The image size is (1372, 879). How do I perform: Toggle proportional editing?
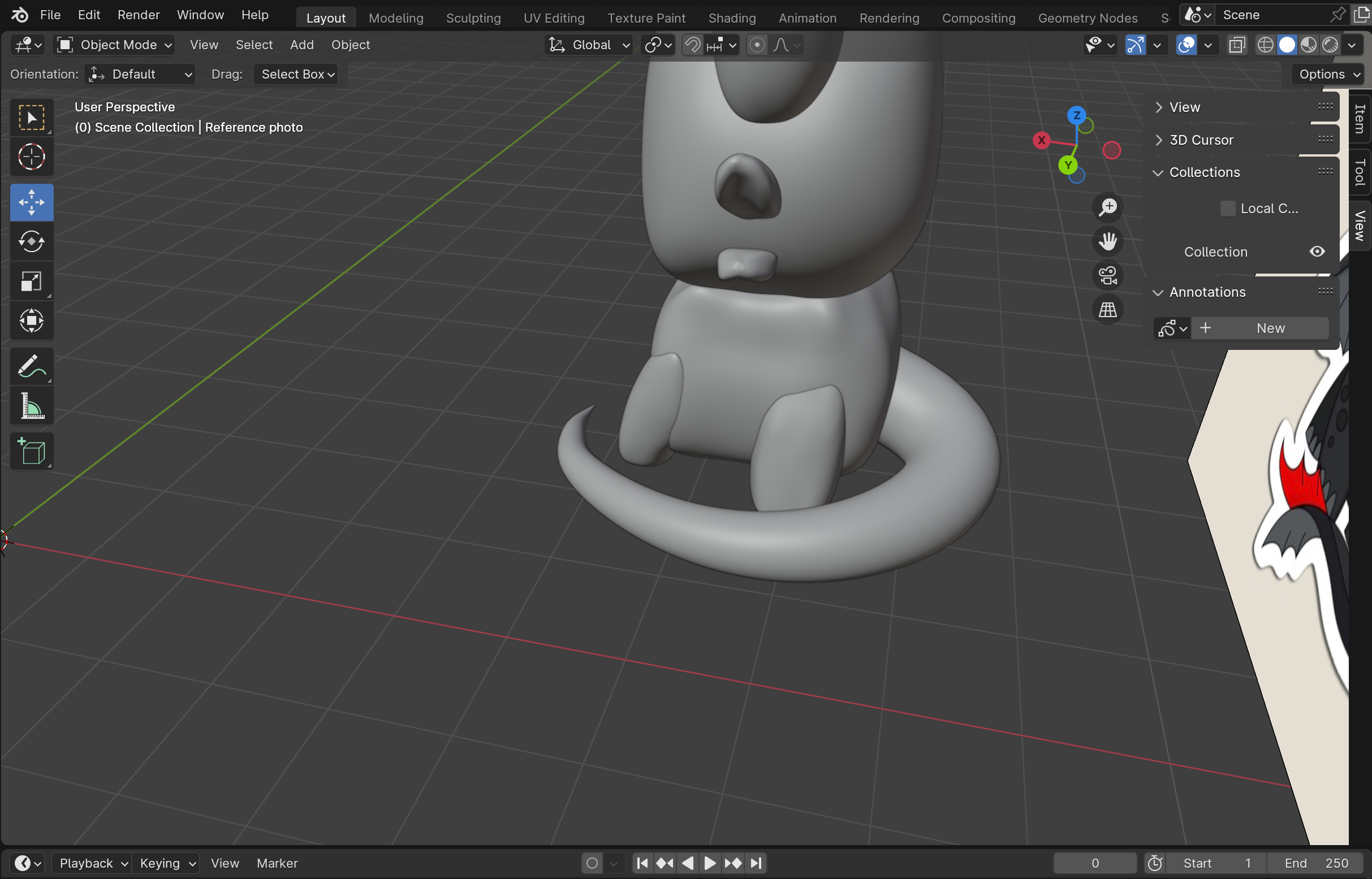pos(757,45)
